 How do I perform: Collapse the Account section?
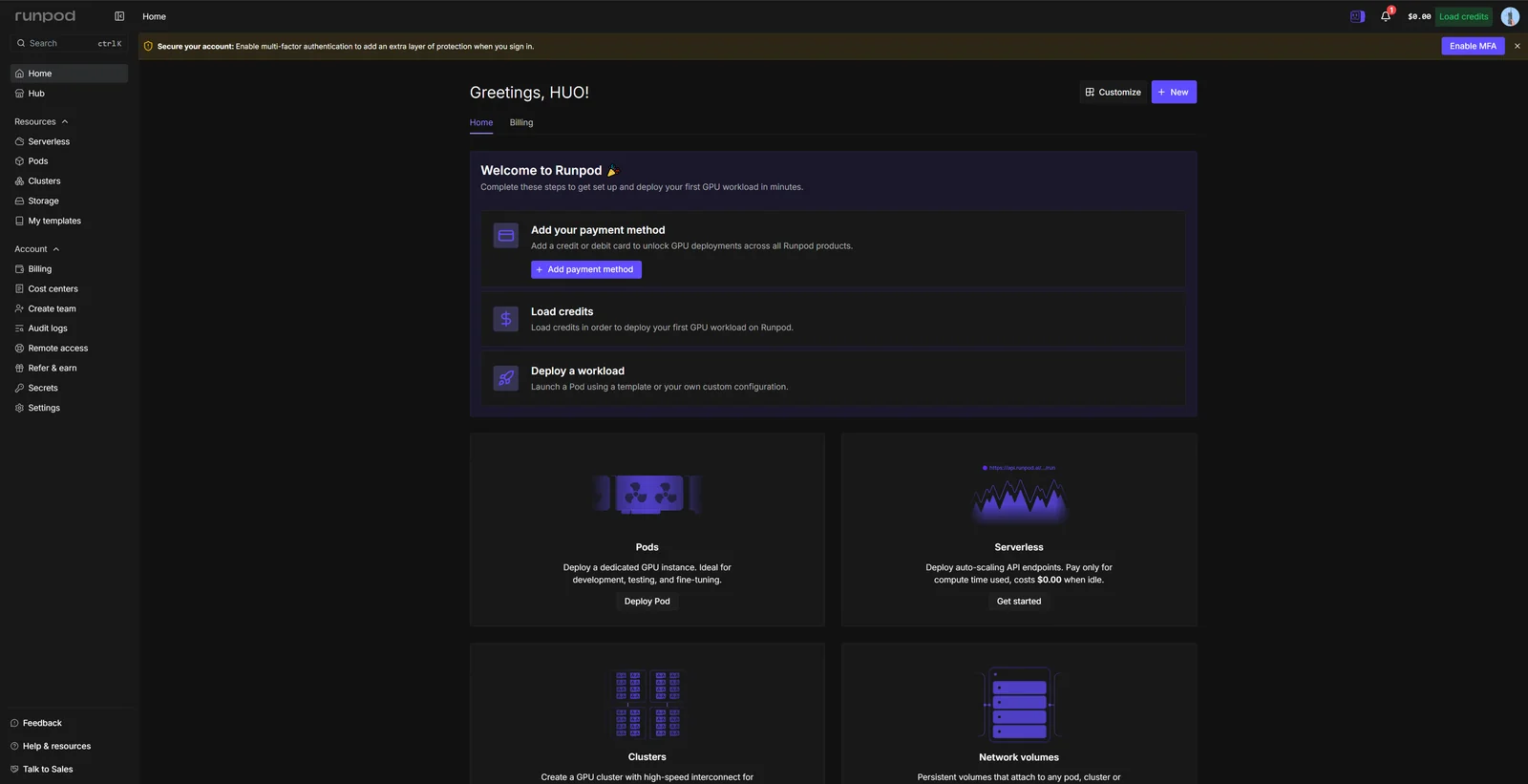pos(37,249)
